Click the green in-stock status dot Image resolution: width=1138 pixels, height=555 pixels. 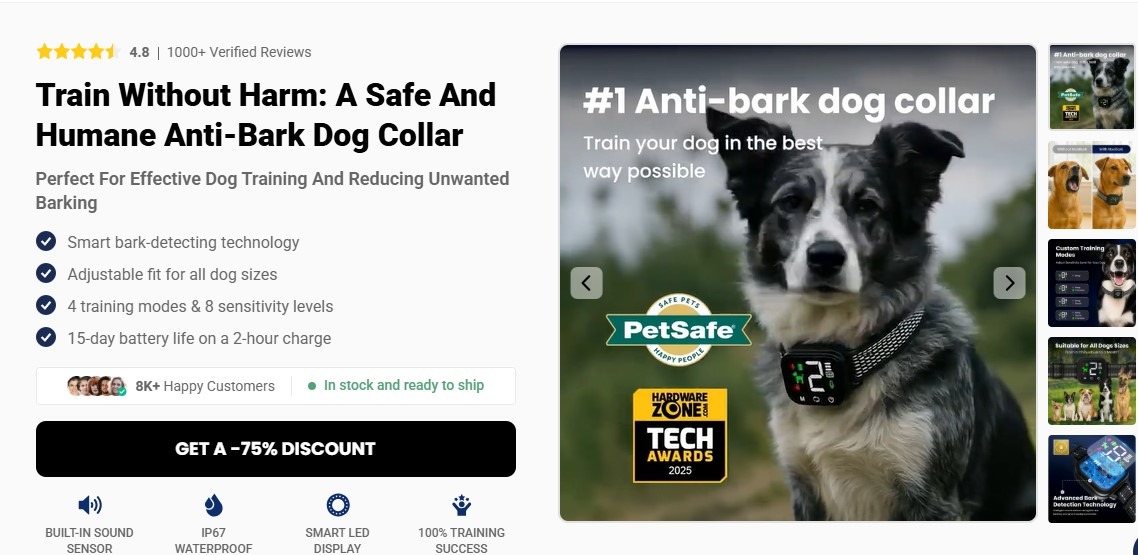point(311,386)
